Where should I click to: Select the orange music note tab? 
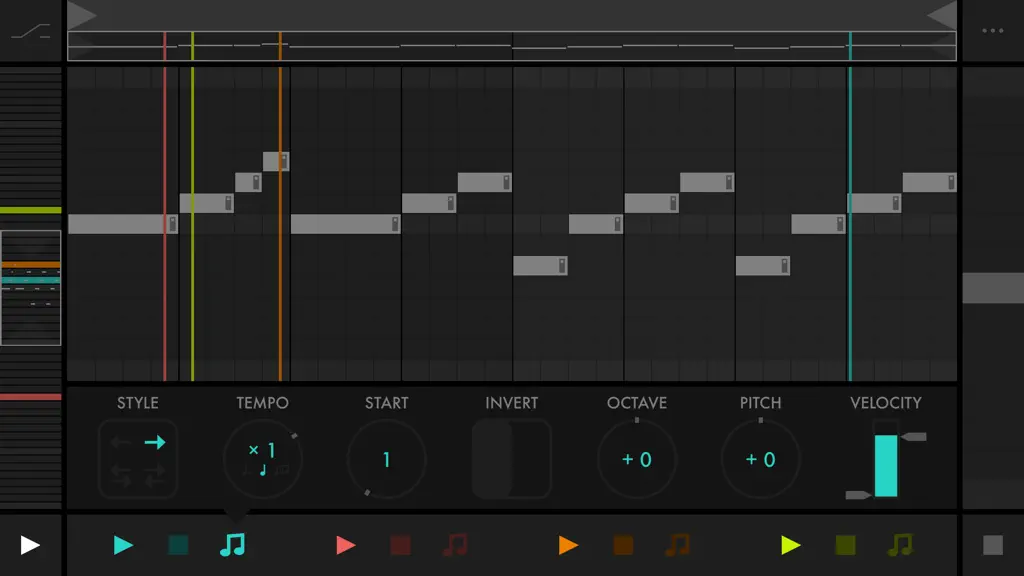[678, 545]
